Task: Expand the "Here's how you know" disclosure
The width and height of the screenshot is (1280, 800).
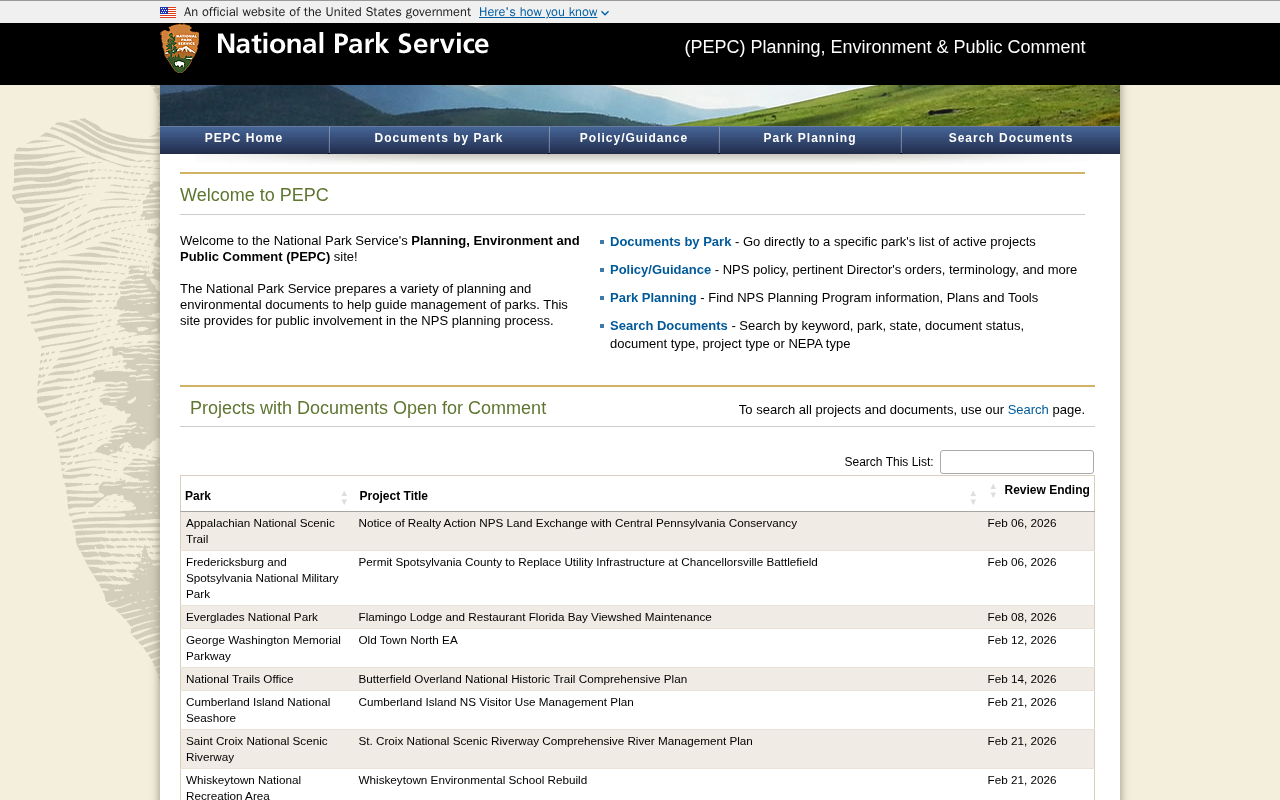Action: (x=543, y=12)
